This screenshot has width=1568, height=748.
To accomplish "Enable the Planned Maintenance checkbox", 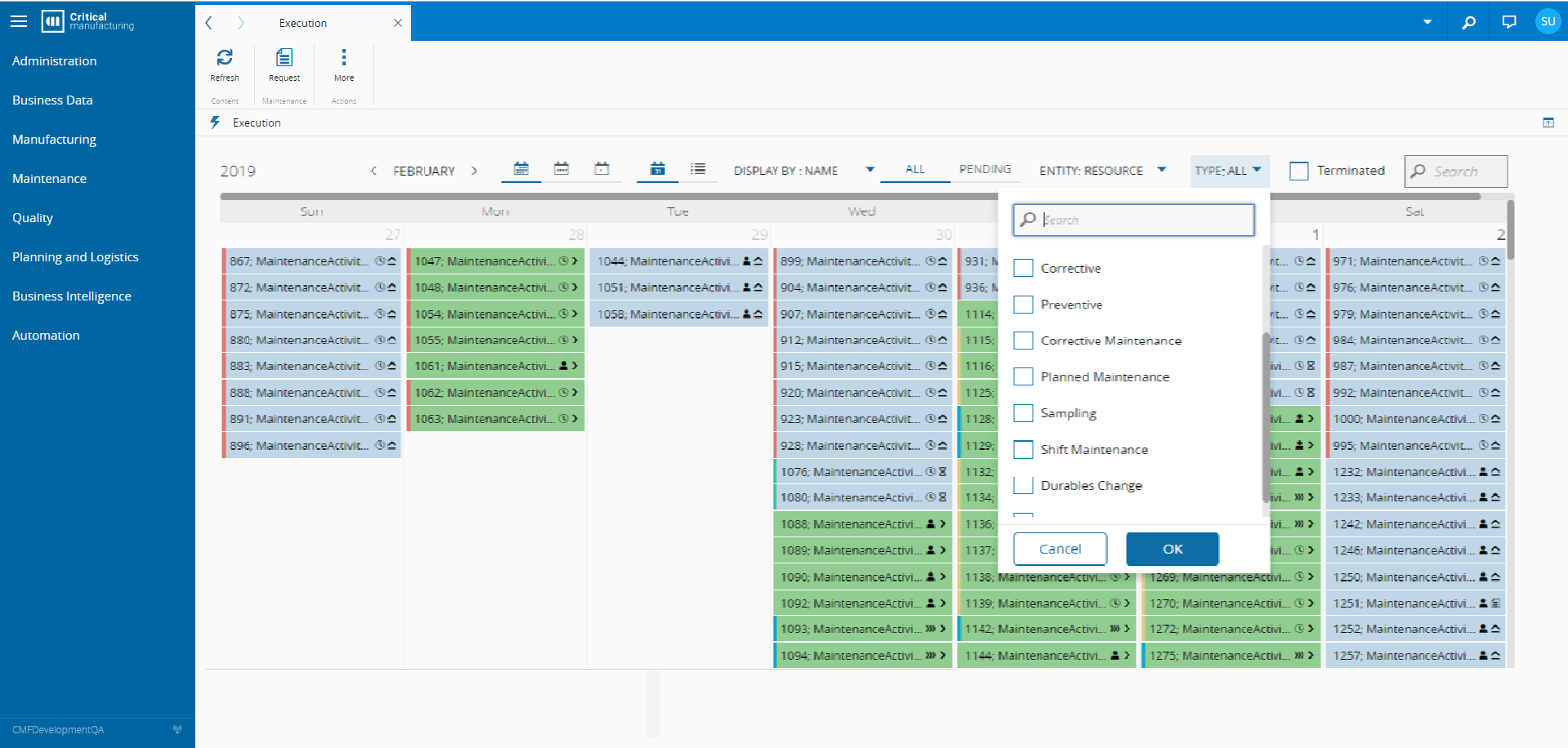I will point(1023,376).
